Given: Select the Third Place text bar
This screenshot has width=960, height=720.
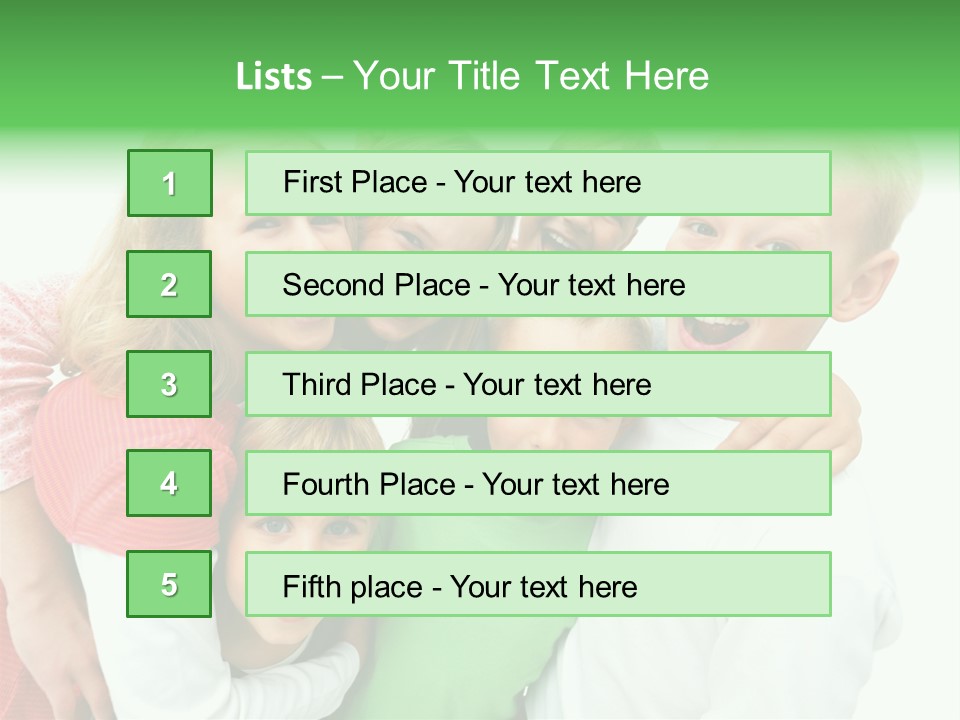Looking at the screenshot, I should [x=538, y=384].
